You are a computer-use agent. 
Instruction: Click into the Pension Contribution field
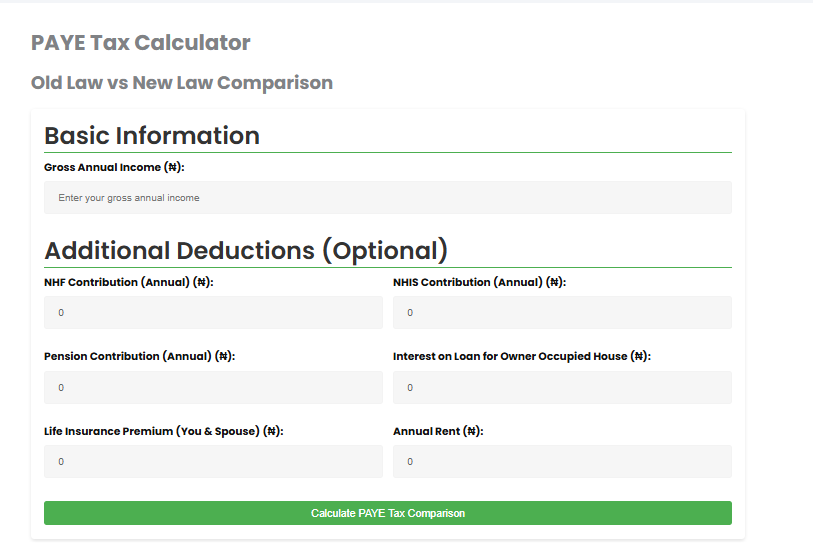(213, 387)
